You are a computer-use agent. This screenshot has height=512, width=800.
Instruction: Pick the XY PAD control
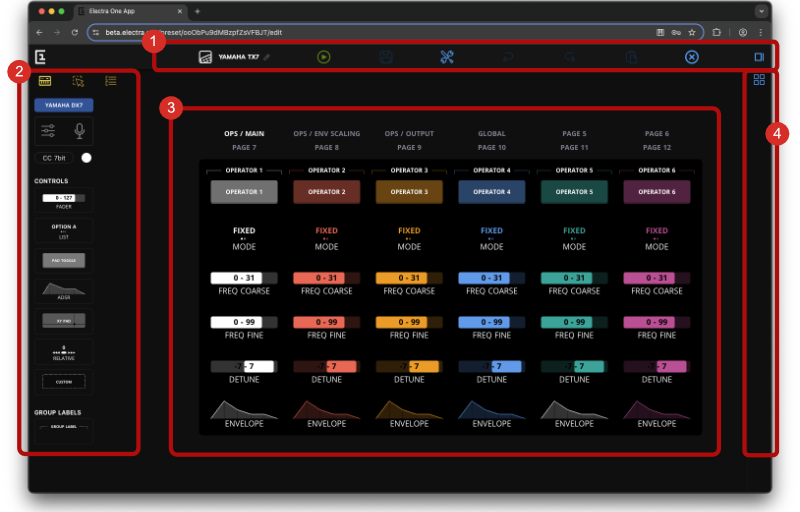64,321
